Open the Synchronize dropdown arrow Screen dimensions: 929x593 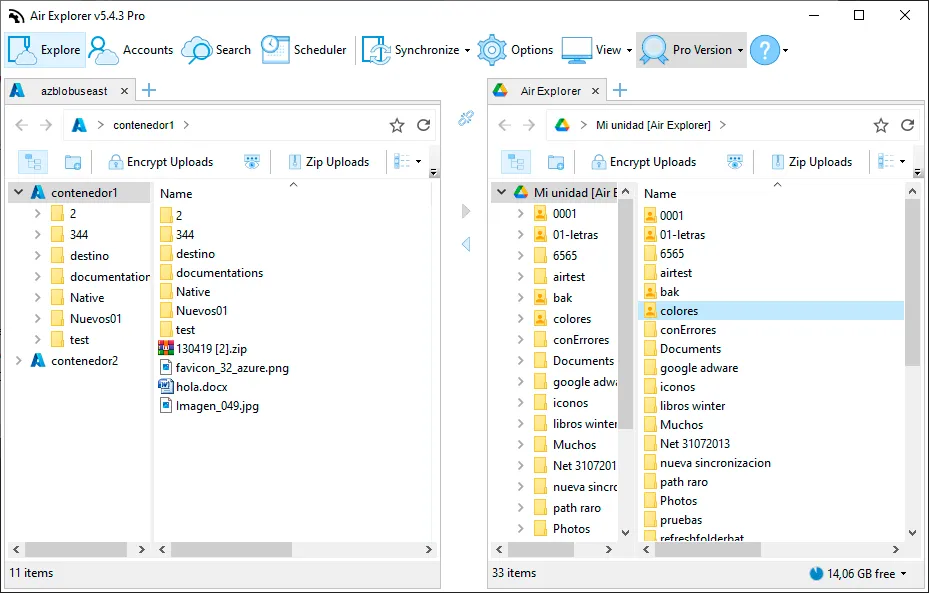coord(467,50)
